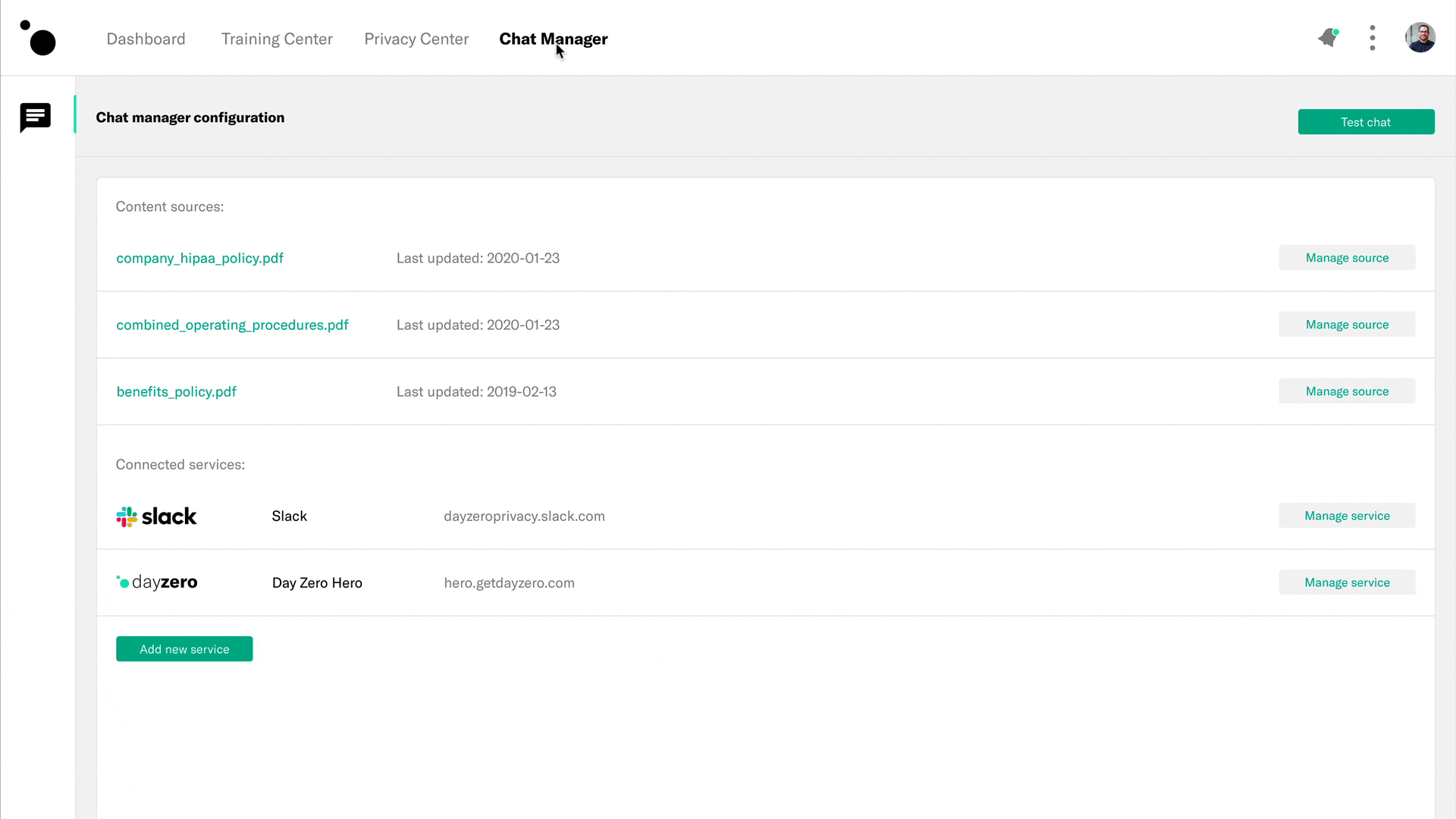This screenshot has height=819, width=1456.
Task: Click Manage source for benefits_policy.pdf
Action: click(1347, 391)
